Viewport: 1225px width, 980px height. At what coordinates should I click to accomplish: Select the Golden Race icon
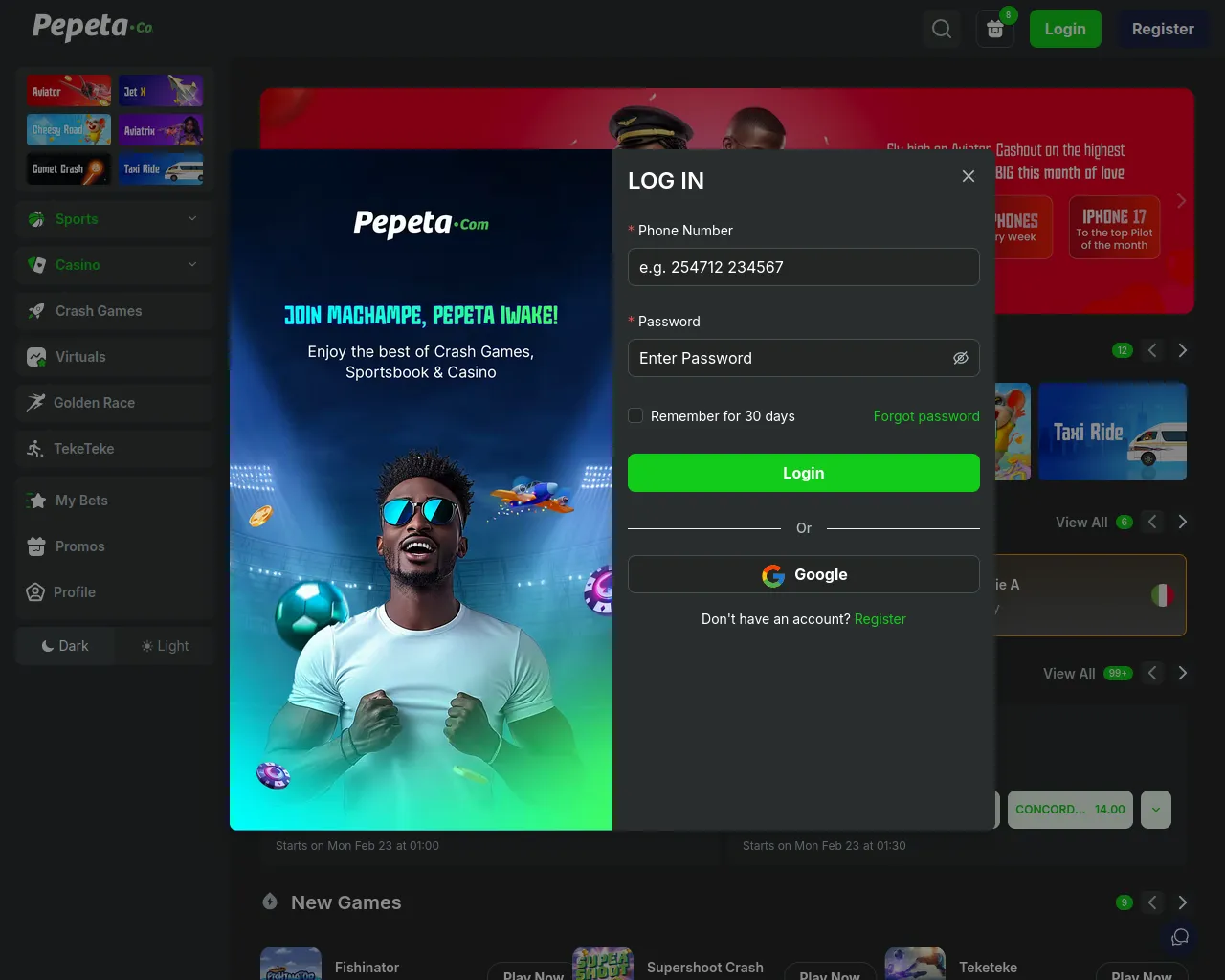36,402
